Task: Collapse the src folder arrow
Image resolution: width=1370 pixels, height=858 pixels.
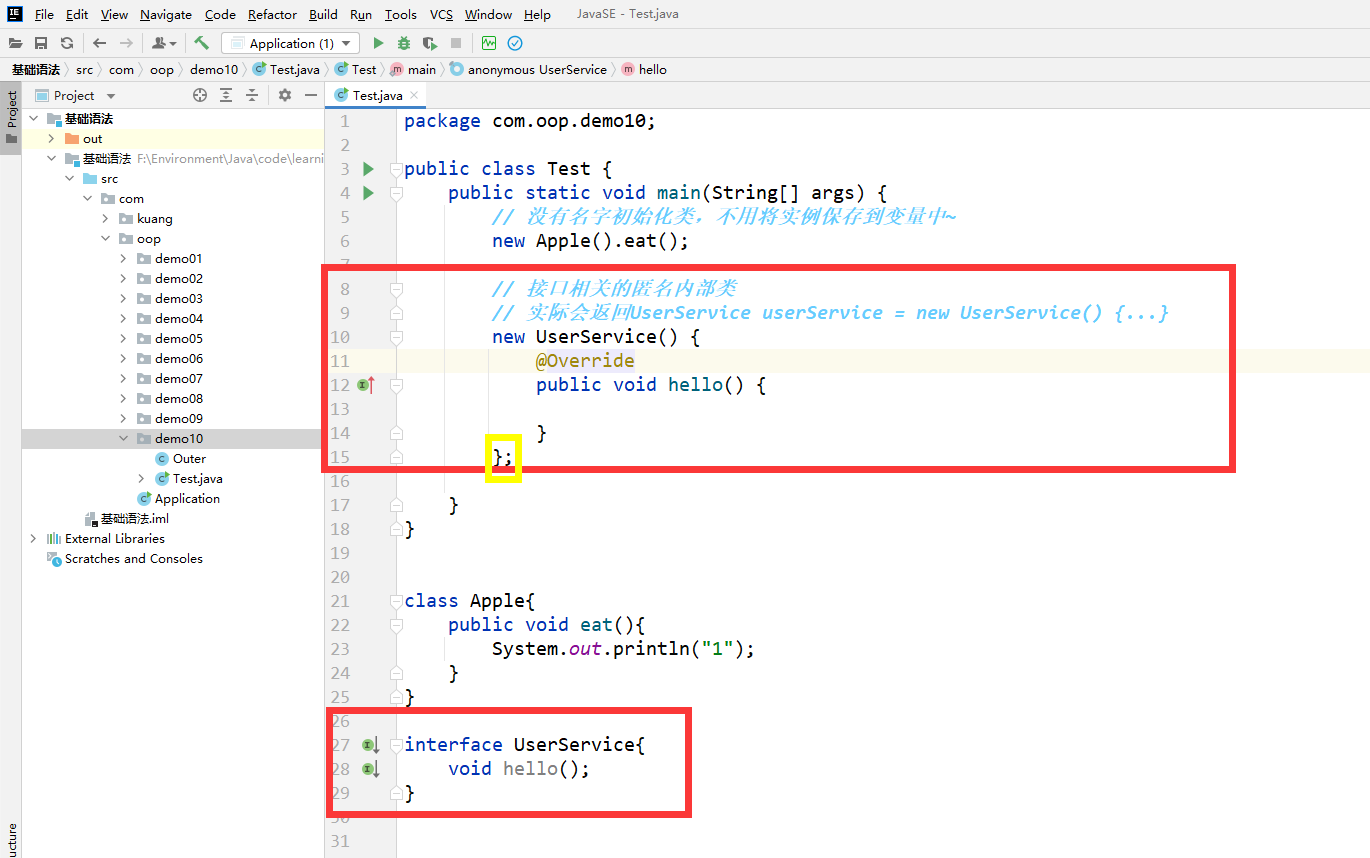Action: click(69, 178)
